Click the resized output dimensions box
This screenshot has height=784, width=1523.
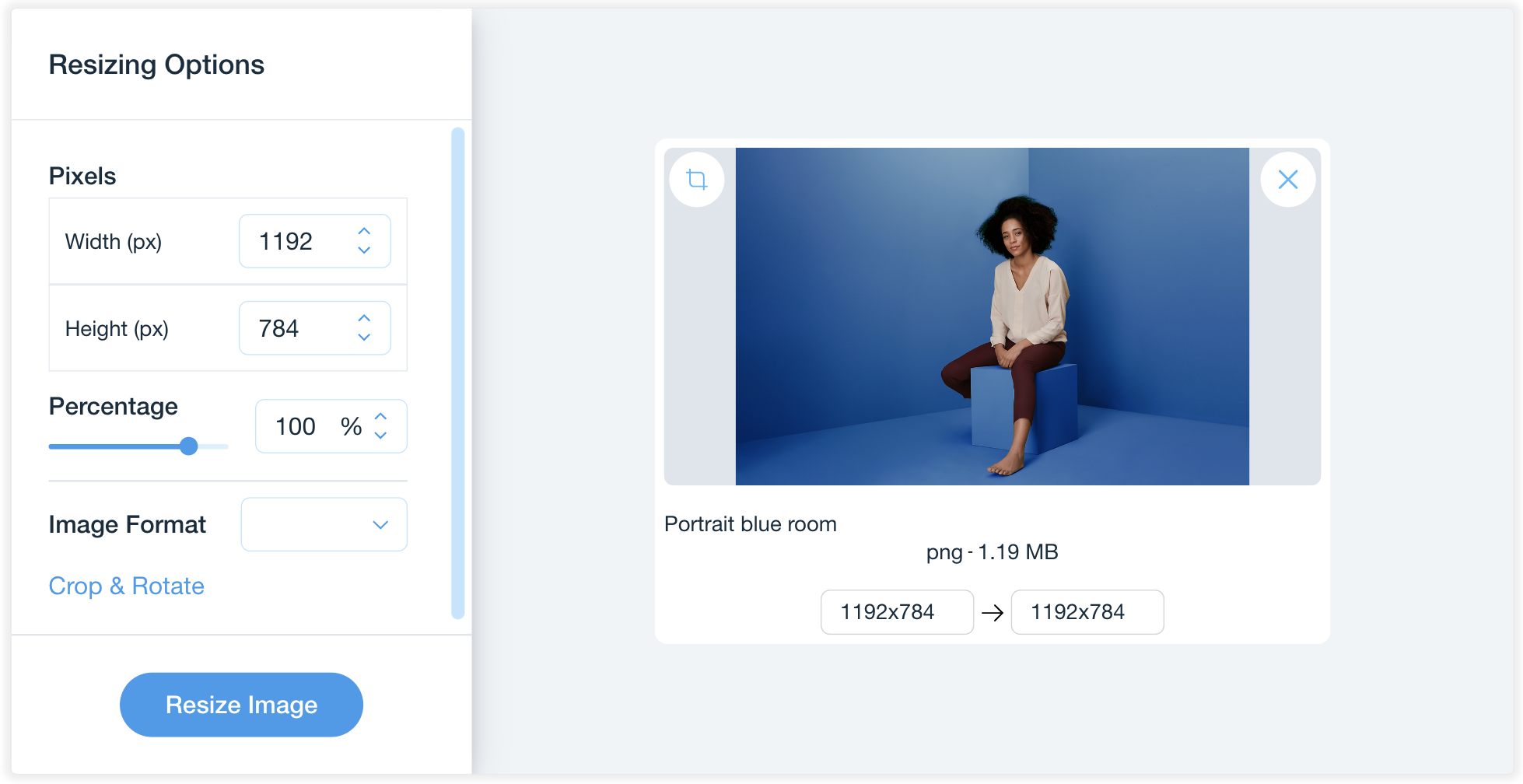point(1087,612)
